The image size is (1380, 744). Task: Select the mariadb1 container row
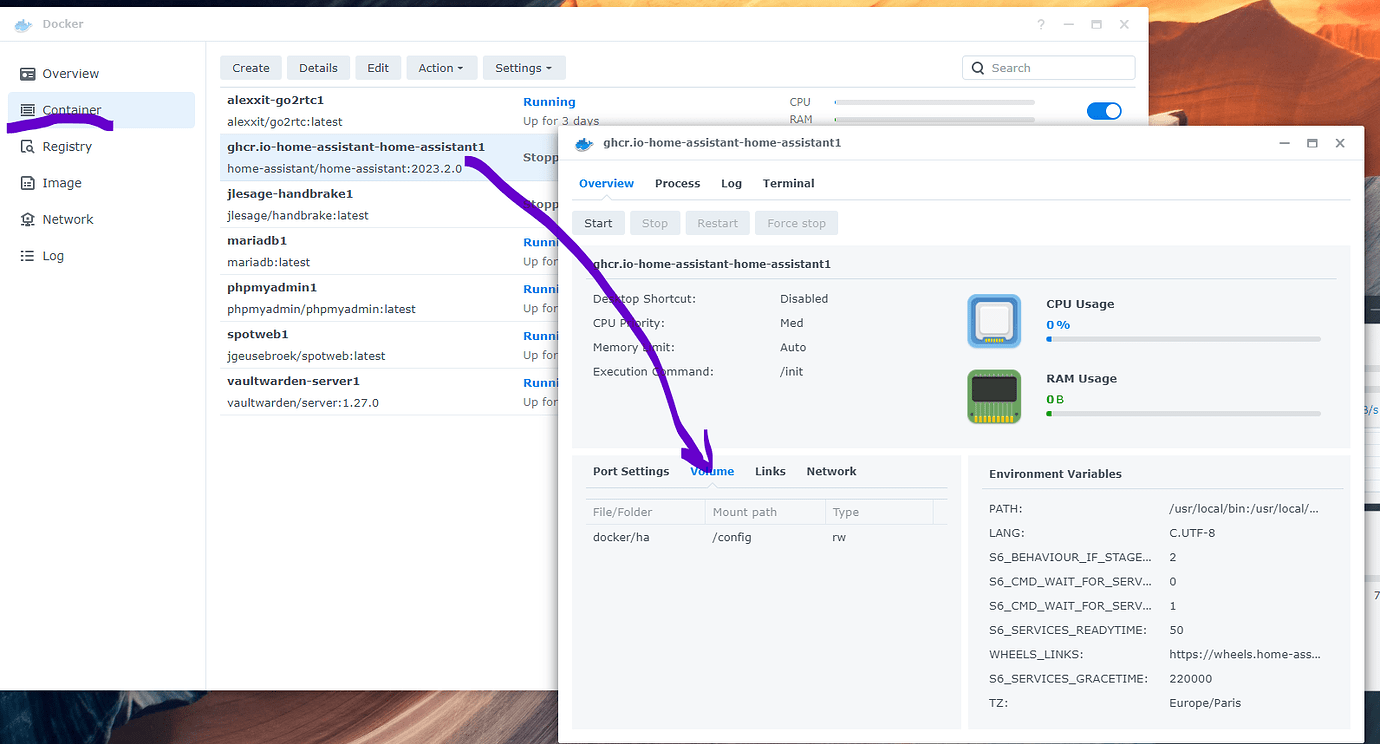pos(388,251)
